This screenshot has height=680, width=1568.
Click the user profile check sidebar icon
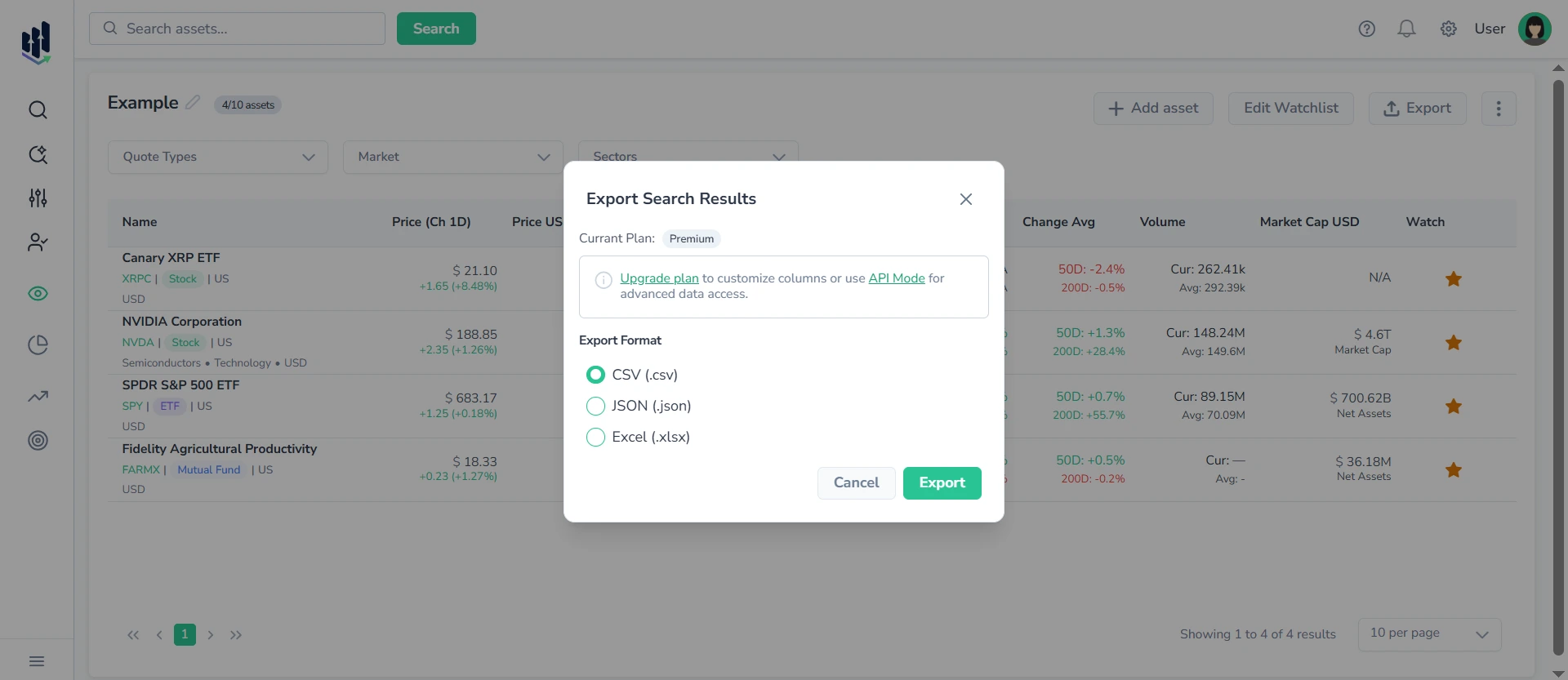(38, 242)
